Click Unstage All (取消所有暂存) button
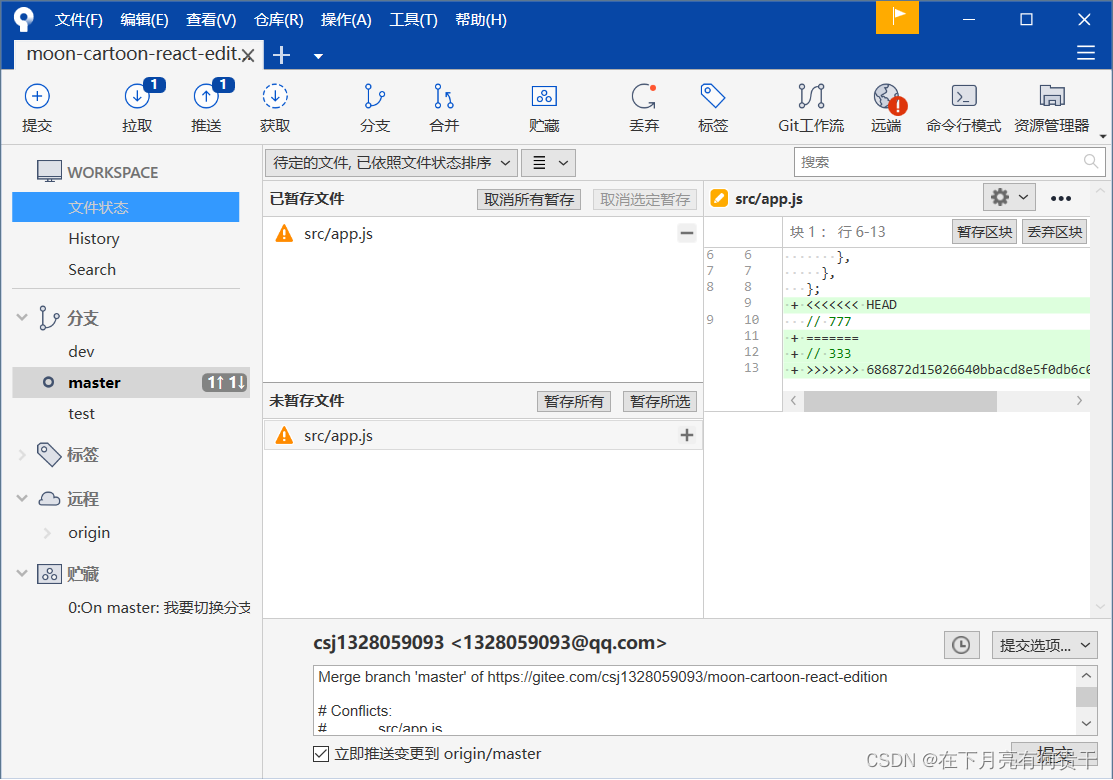1113x780 pixels. 529,199
